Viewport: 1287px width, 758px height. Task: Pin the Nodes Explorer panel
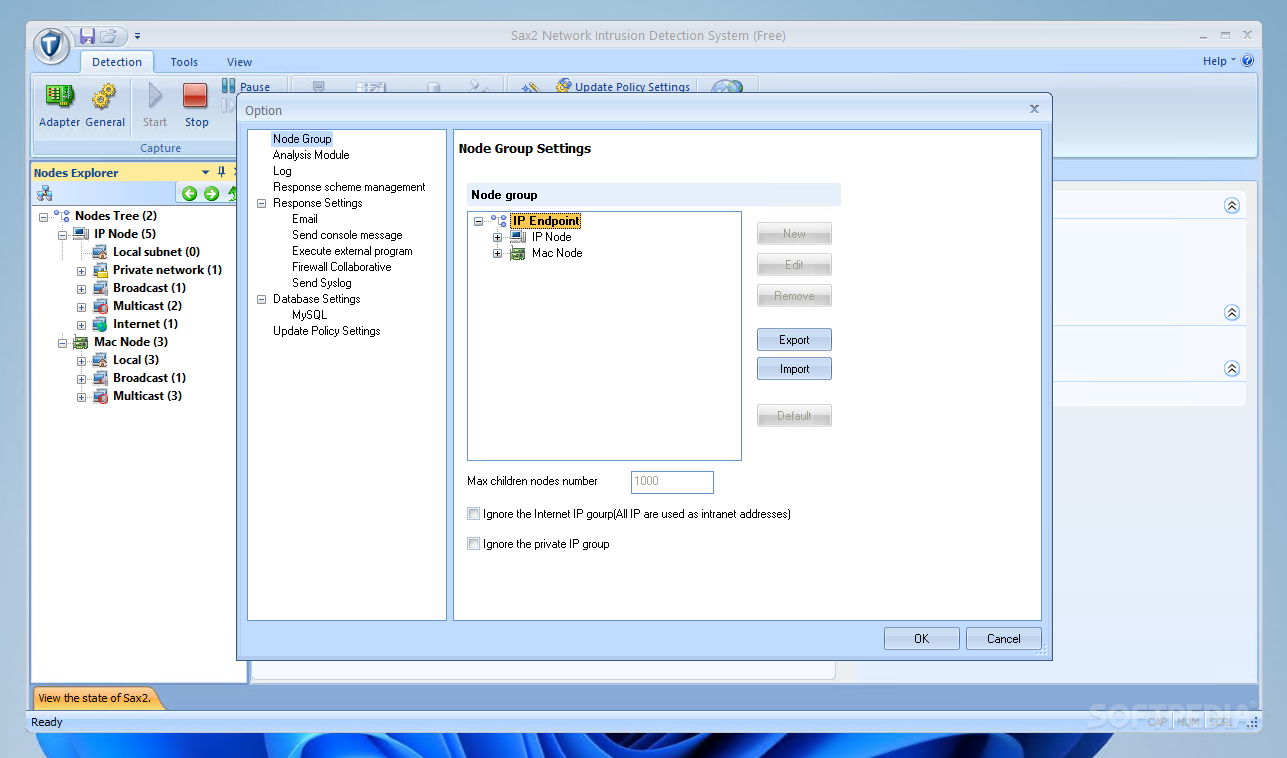click(222, 172)
